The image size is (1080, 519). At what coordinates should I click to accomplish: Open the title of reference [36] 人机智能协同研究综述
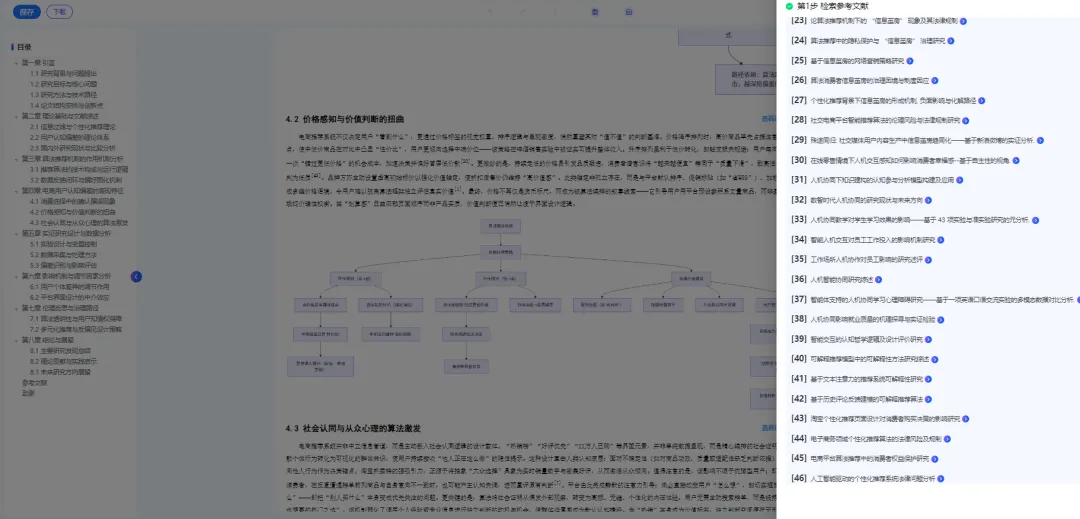[x=842, y=279]
